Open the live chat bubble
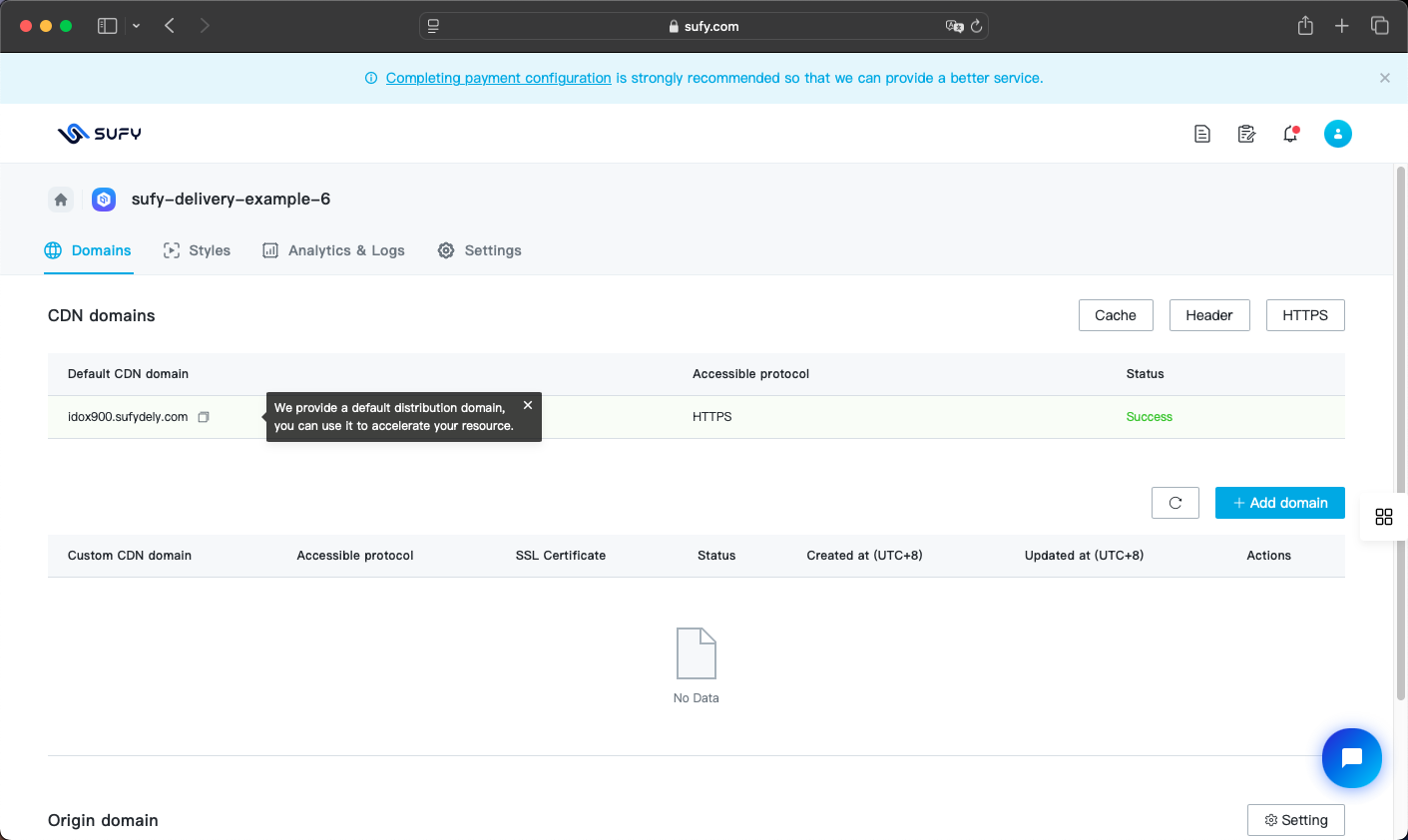 click(x=1352, y=758)
